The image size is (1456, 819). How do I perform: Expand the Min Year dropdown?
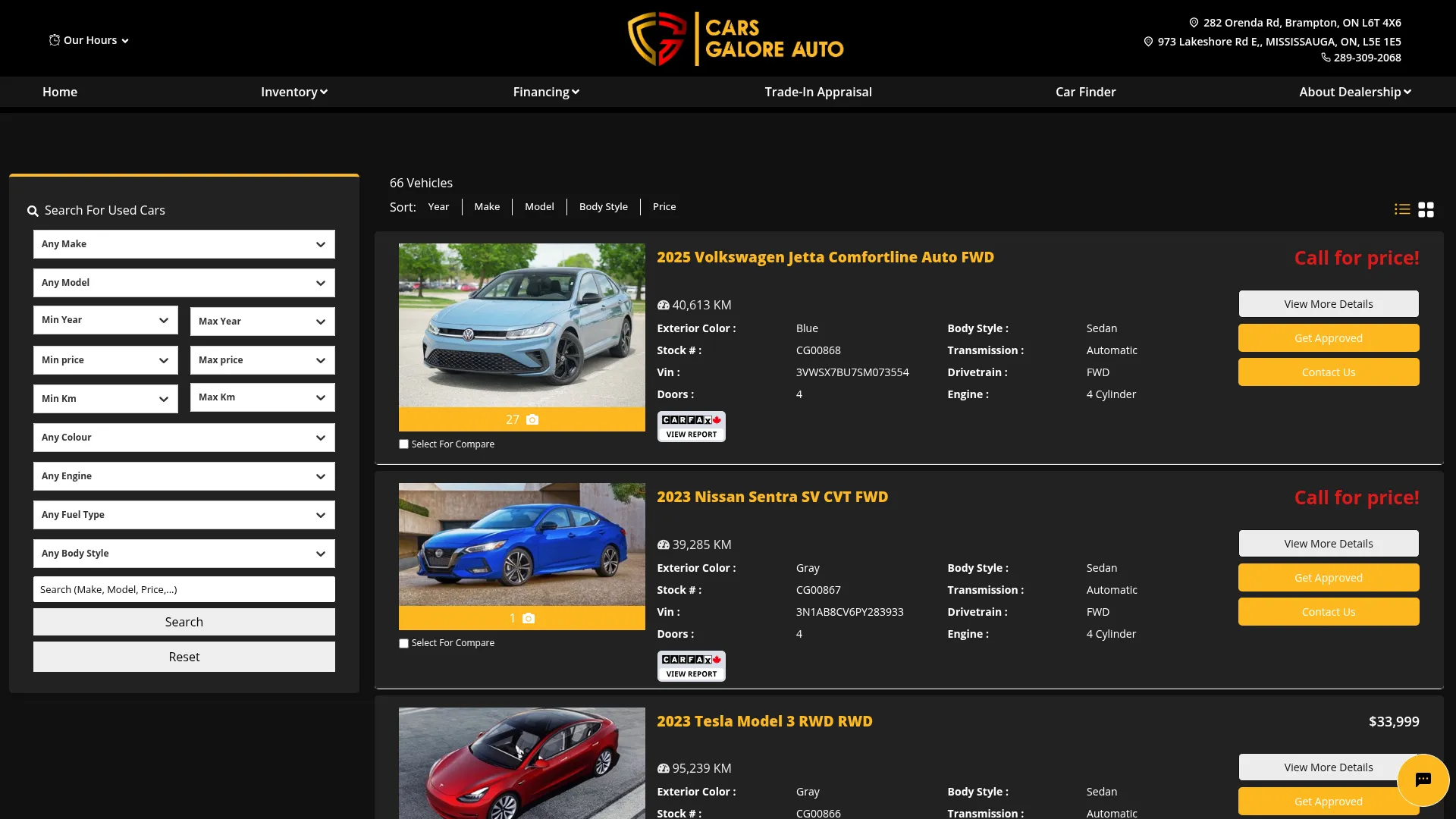tap(105, 320)
